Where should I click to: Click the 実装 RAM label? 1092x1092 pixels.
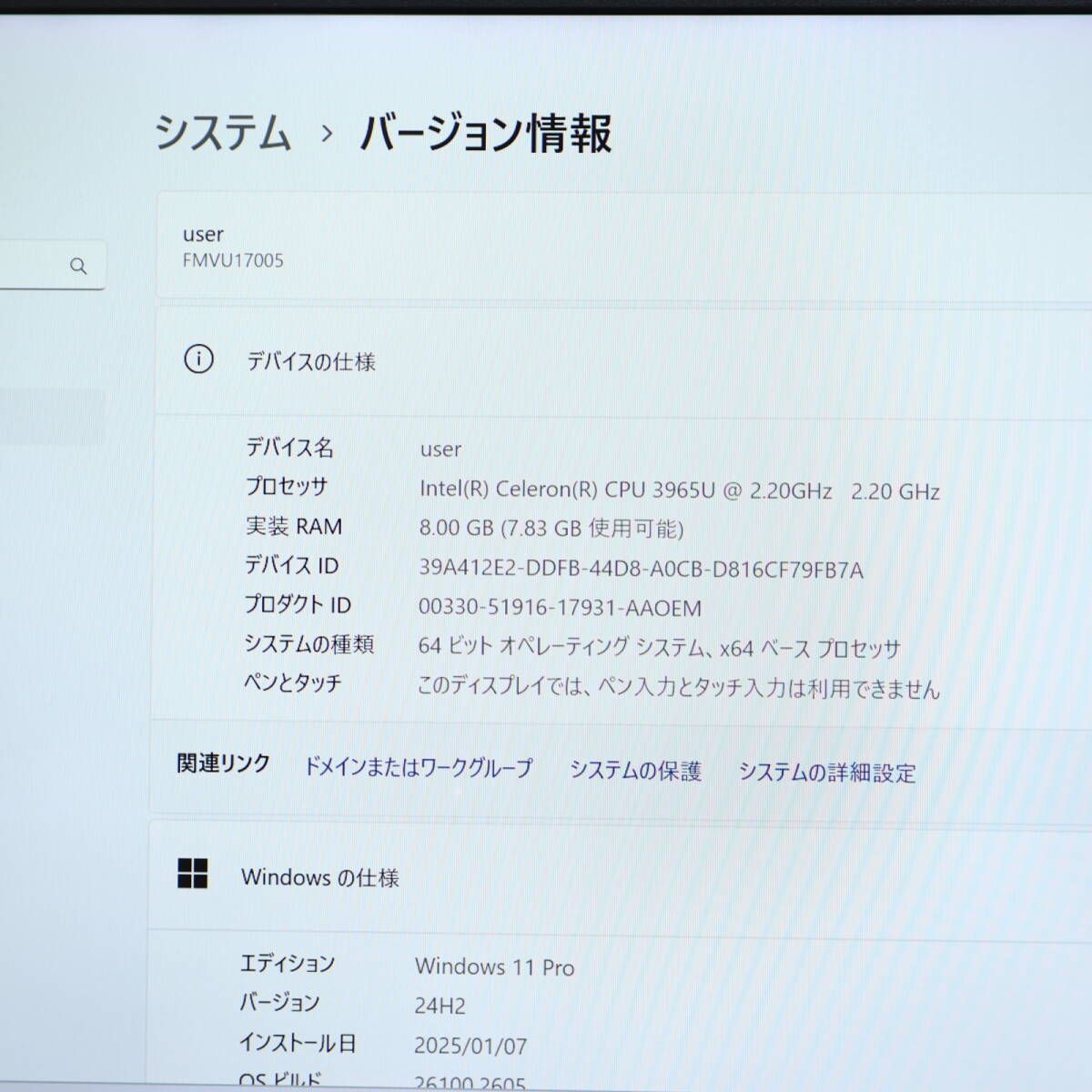tap(293, 526)
